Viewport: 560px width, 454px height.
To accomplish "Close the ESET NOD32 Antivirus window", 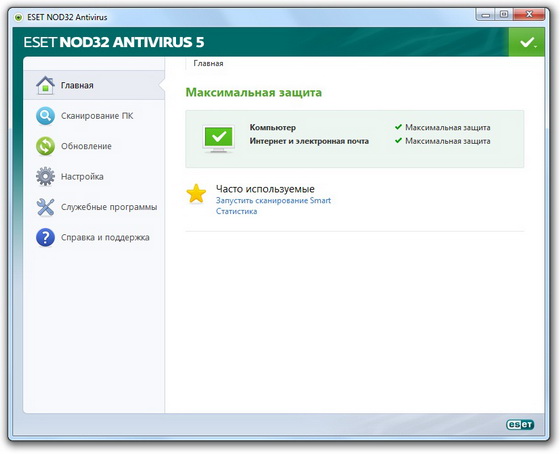I will click(x=529, y=15).
